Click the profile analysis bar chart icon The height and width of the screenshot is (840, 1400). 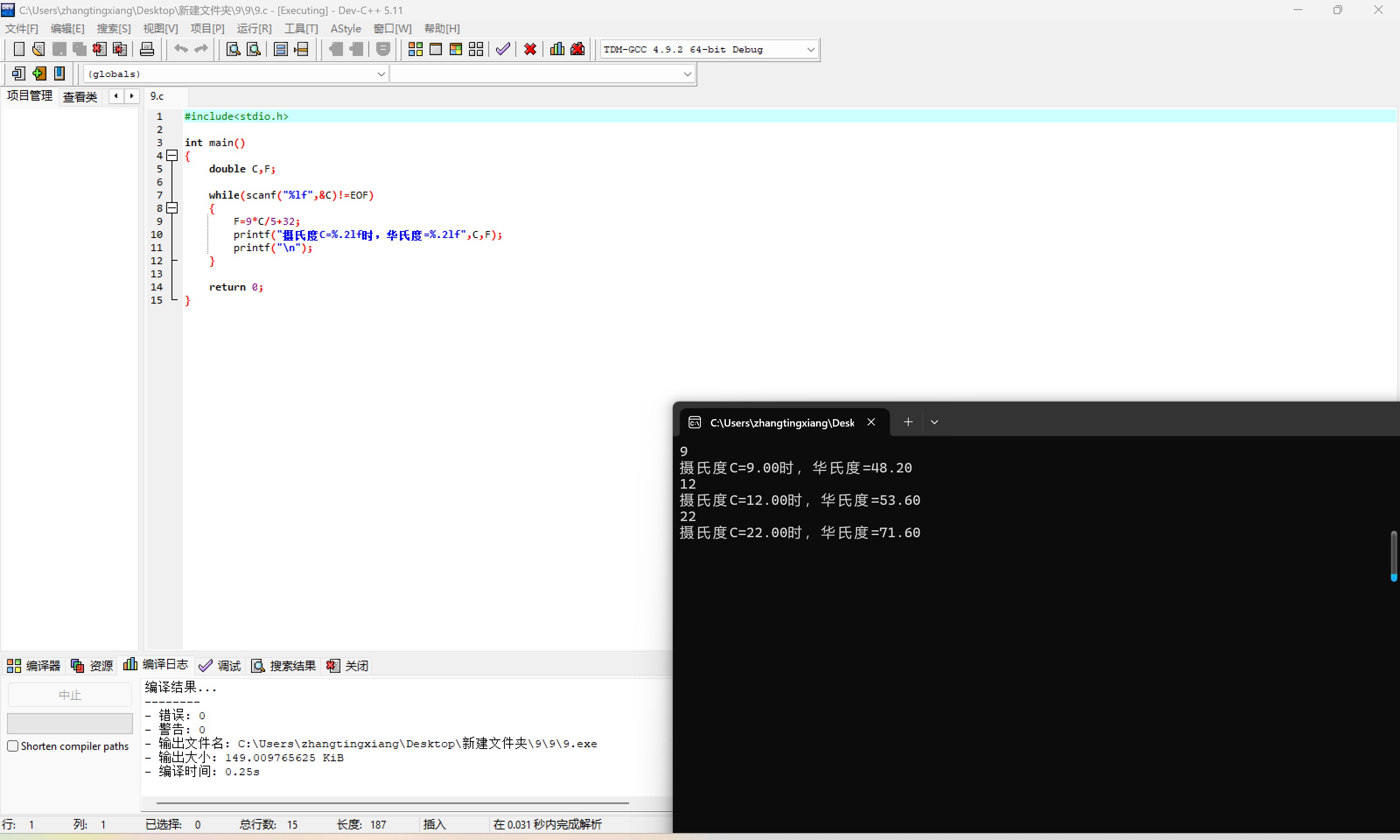point(557,49)
